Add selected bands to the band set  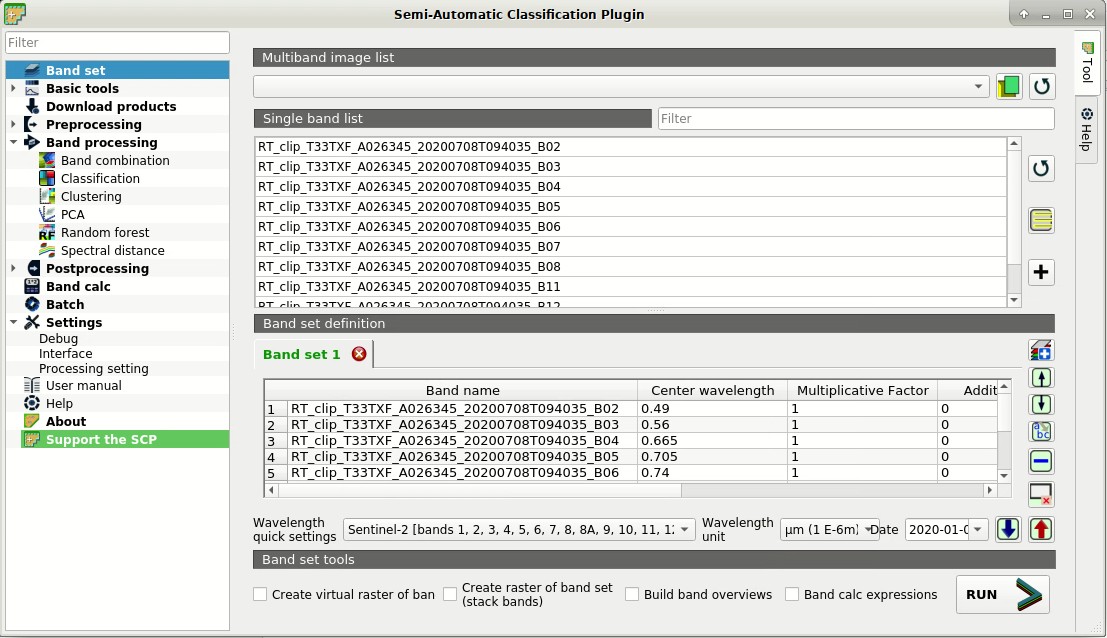coord(1041,272)
